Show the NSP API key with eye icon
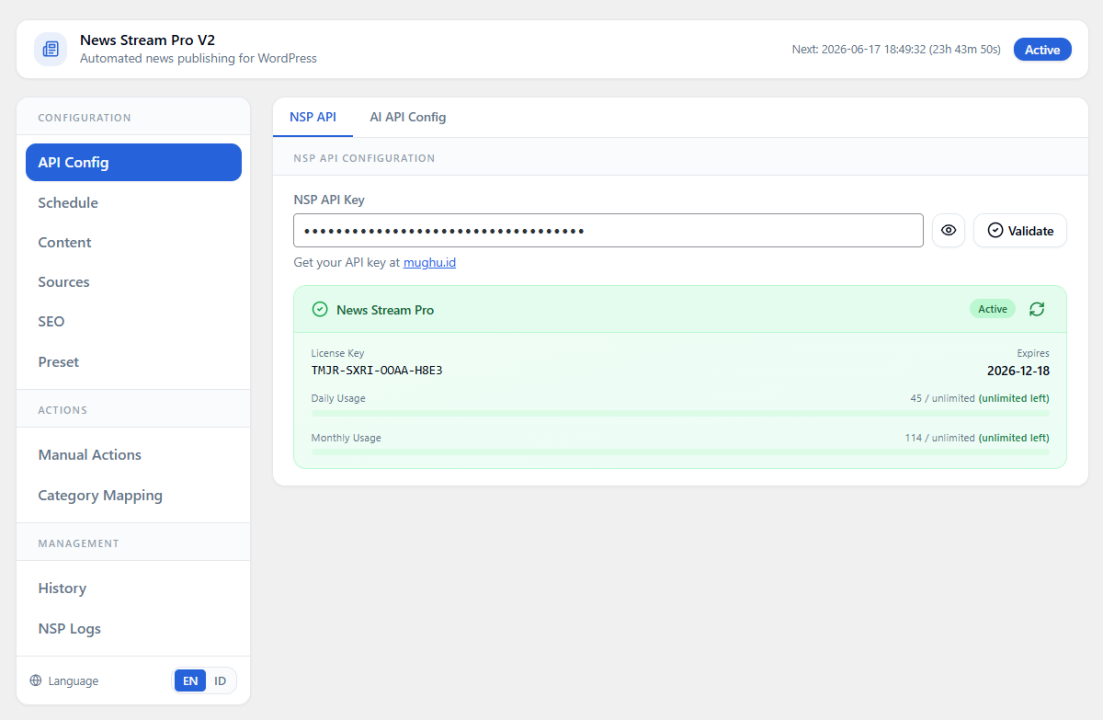 pyautogui.click(x=948, y=231)
